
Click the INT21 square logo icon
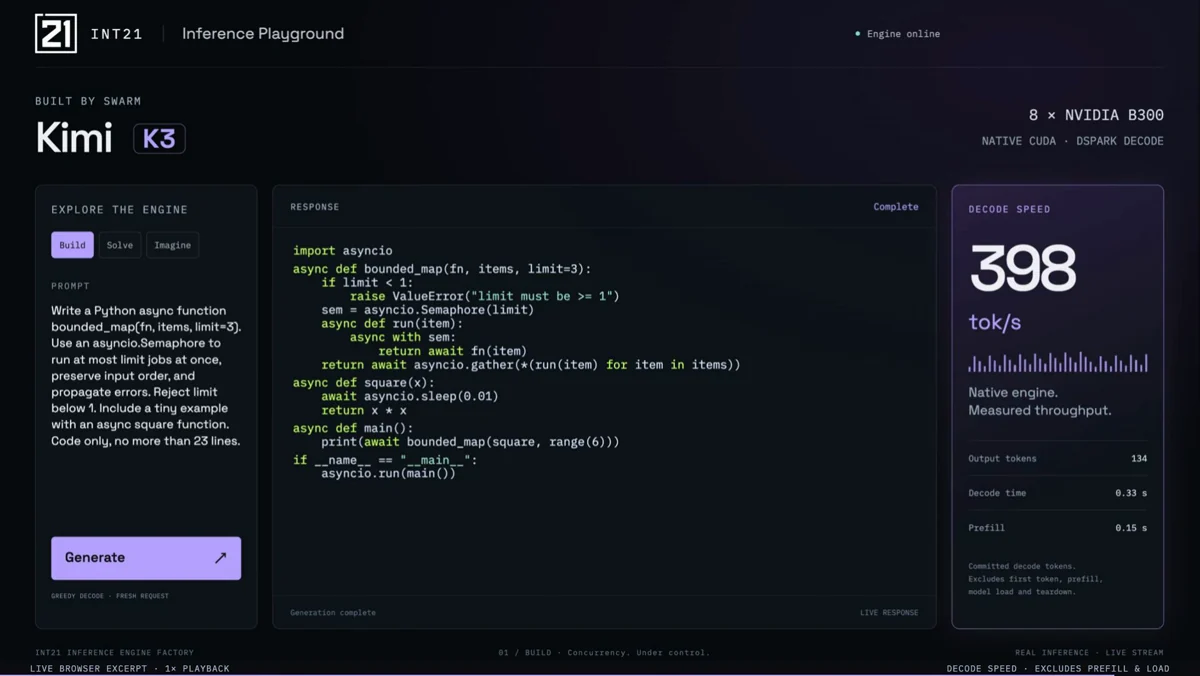point(56,33)
